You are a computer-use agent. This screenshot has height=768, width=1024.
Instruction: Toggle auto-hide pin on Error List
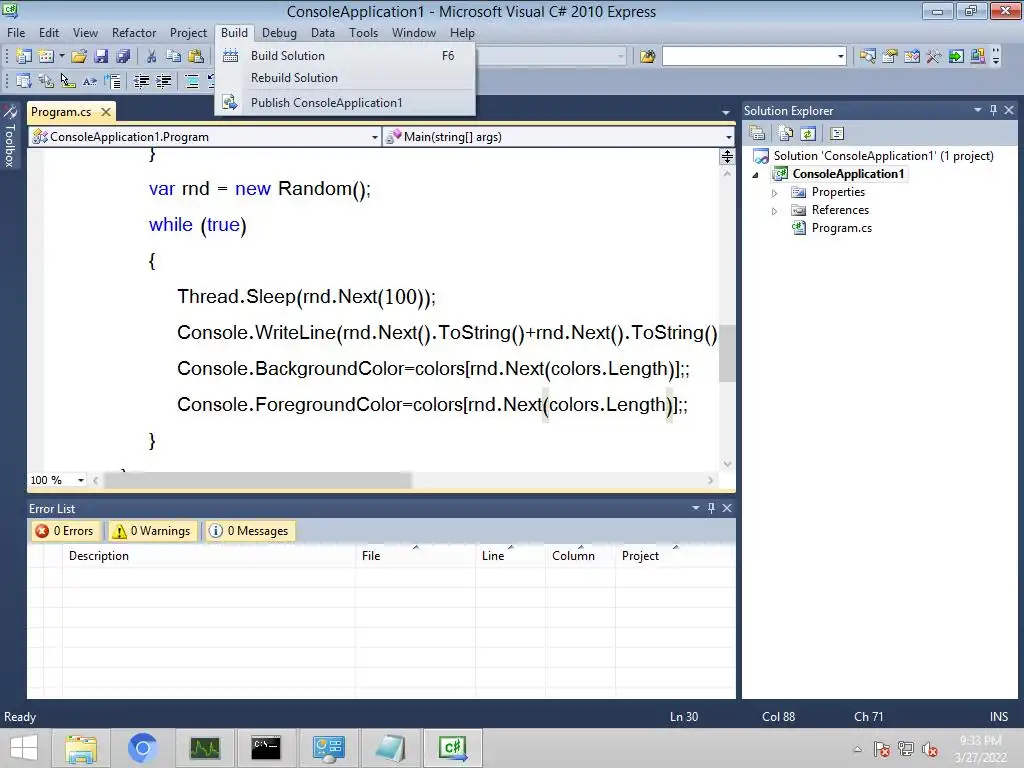click(x=711, y=507)
